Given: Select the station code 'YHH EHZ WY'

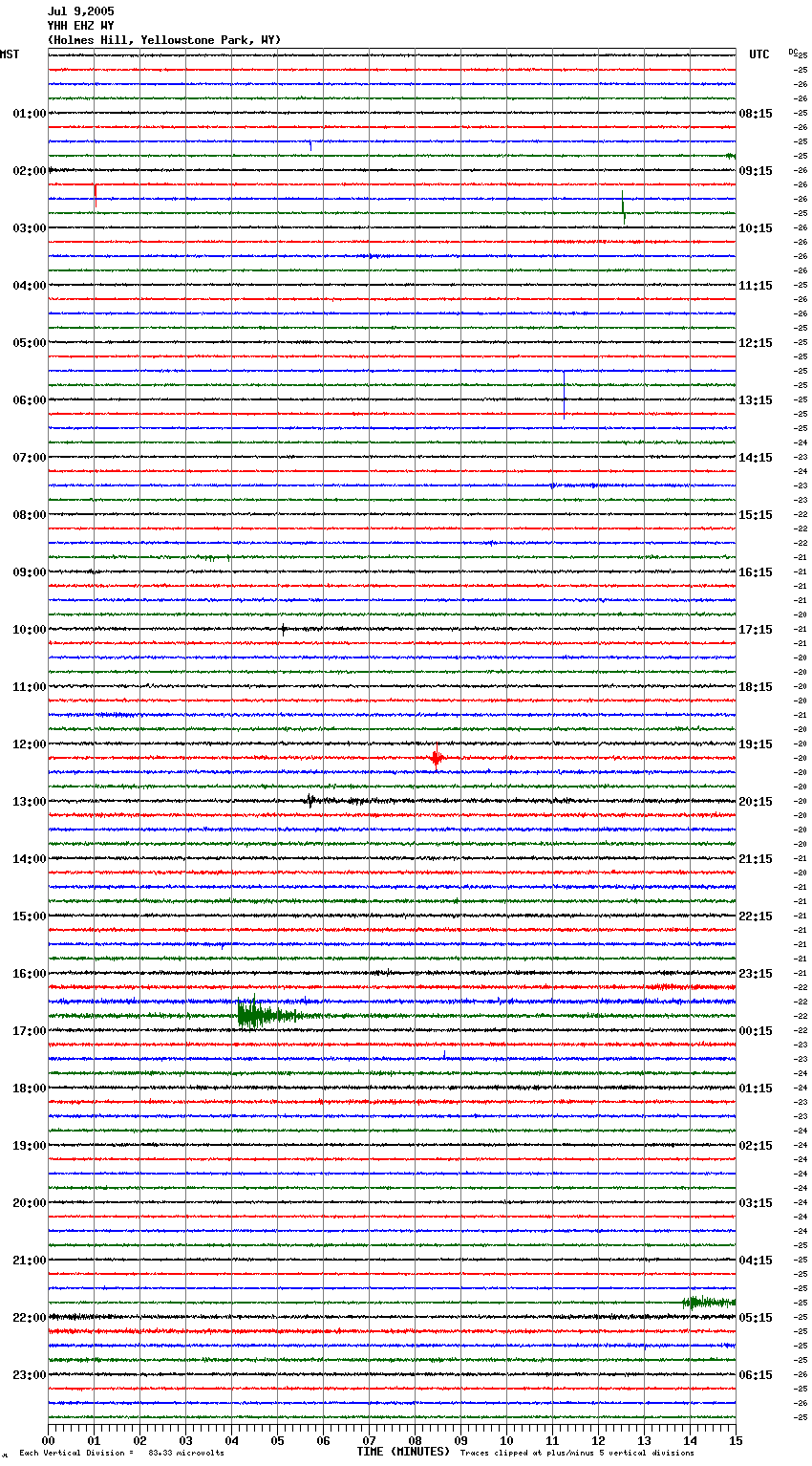Looking at the screenshot, I should point(80,26).
